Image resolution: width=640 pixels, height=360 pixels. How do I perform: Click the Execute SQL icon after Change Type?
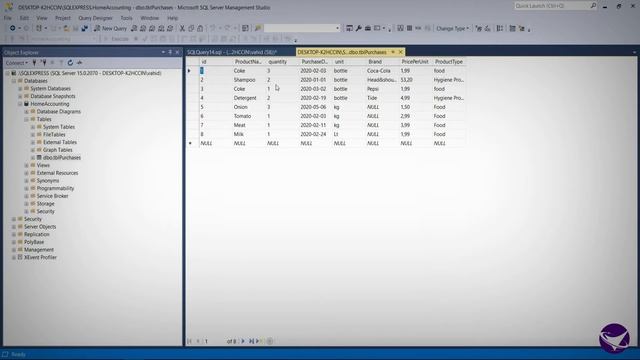pyautogui.click(x=479, y=28)
